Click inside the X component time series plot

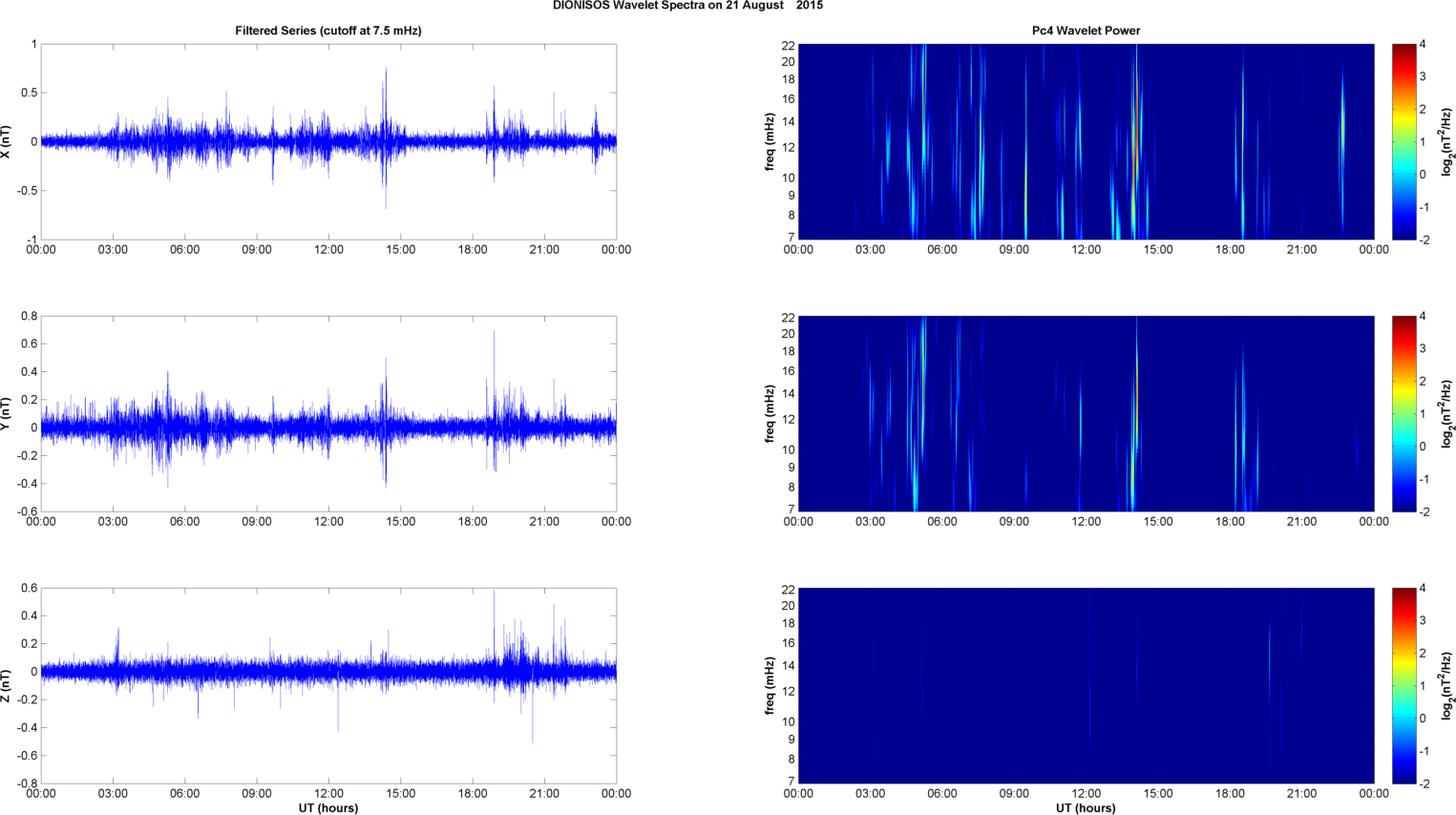pos(328,141)
